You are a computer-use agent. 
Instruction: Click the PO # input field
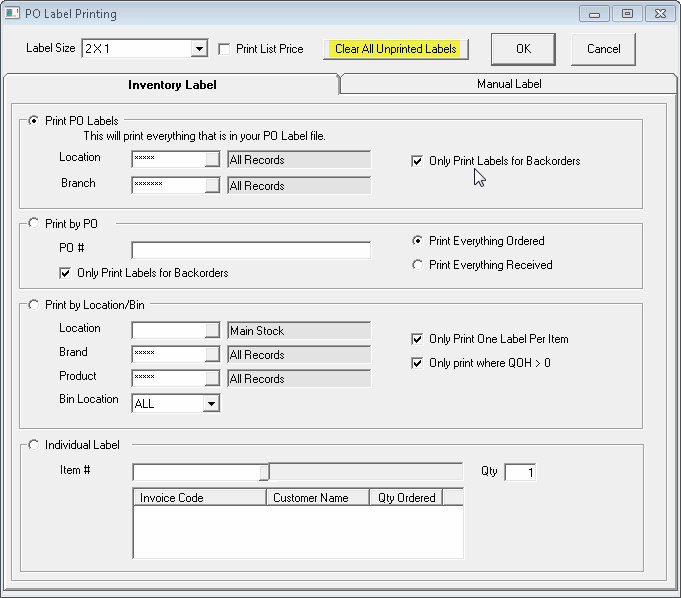coord(251,250)
